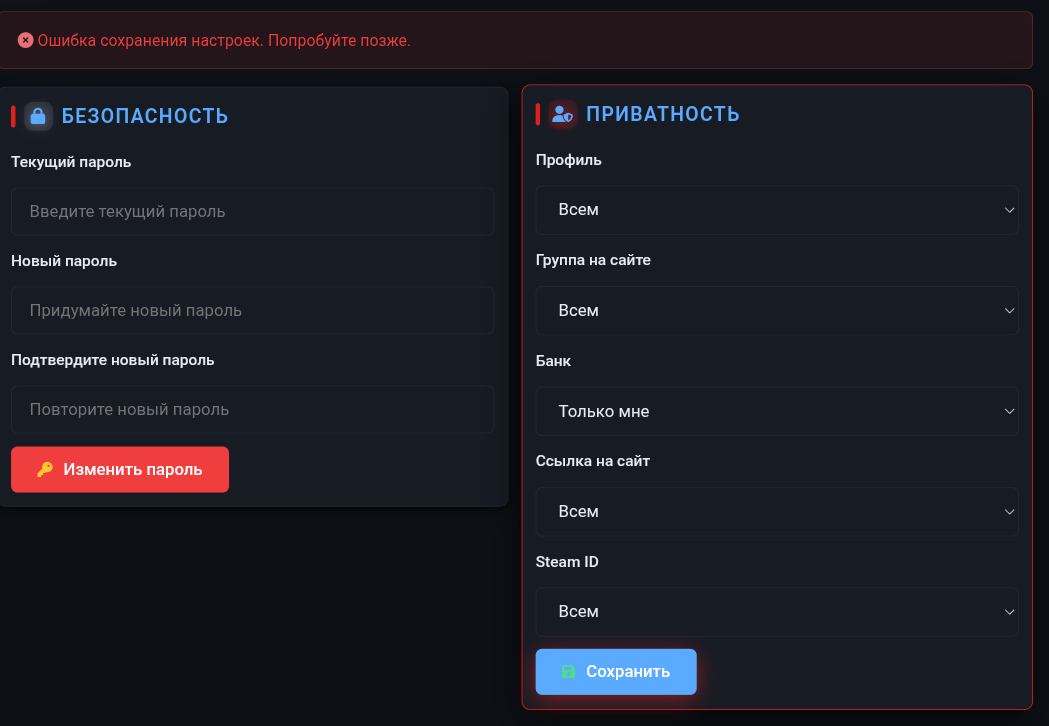The image size is (1049, 726).
Task: Click the Подтвердите новый пароль label
Action: [x=112, y=360]
